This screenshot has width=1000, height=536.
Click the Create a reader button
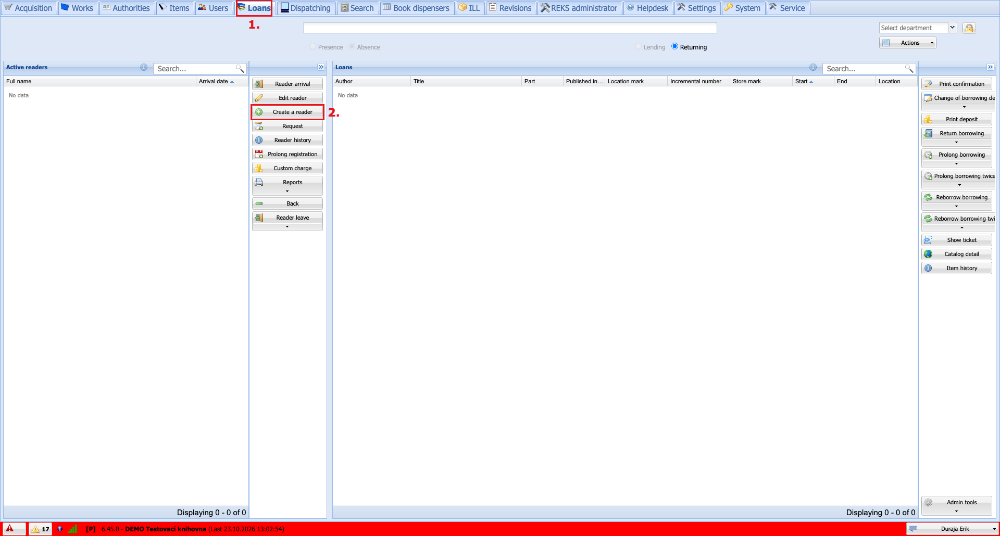[x=288, y=112]
